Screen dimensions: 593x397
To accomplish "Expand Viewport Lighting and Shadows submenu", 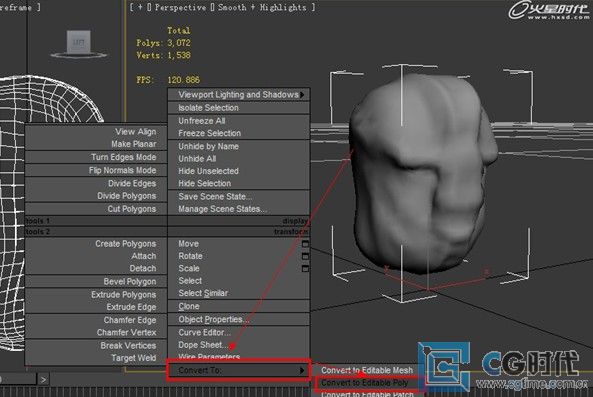I will pyautogui.click(x=239, y=95).
